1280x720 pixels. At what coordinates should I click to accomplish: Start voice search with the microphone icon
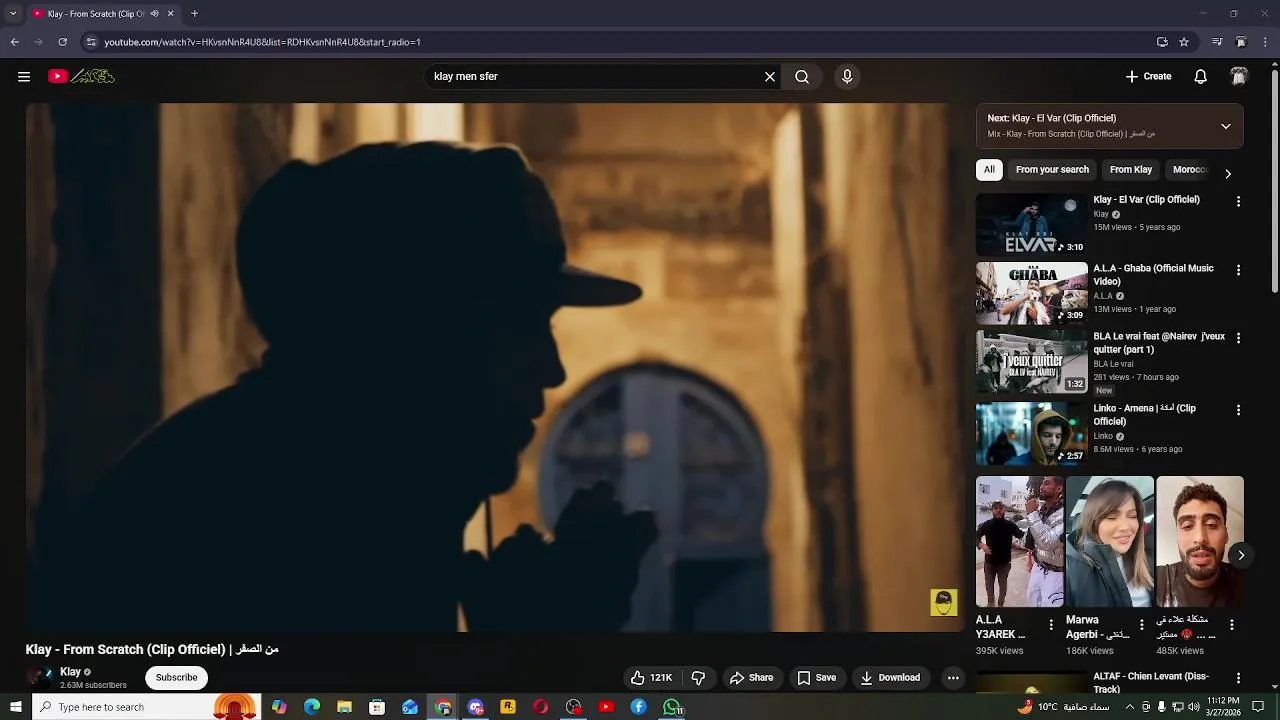click(x=847, y=76)
